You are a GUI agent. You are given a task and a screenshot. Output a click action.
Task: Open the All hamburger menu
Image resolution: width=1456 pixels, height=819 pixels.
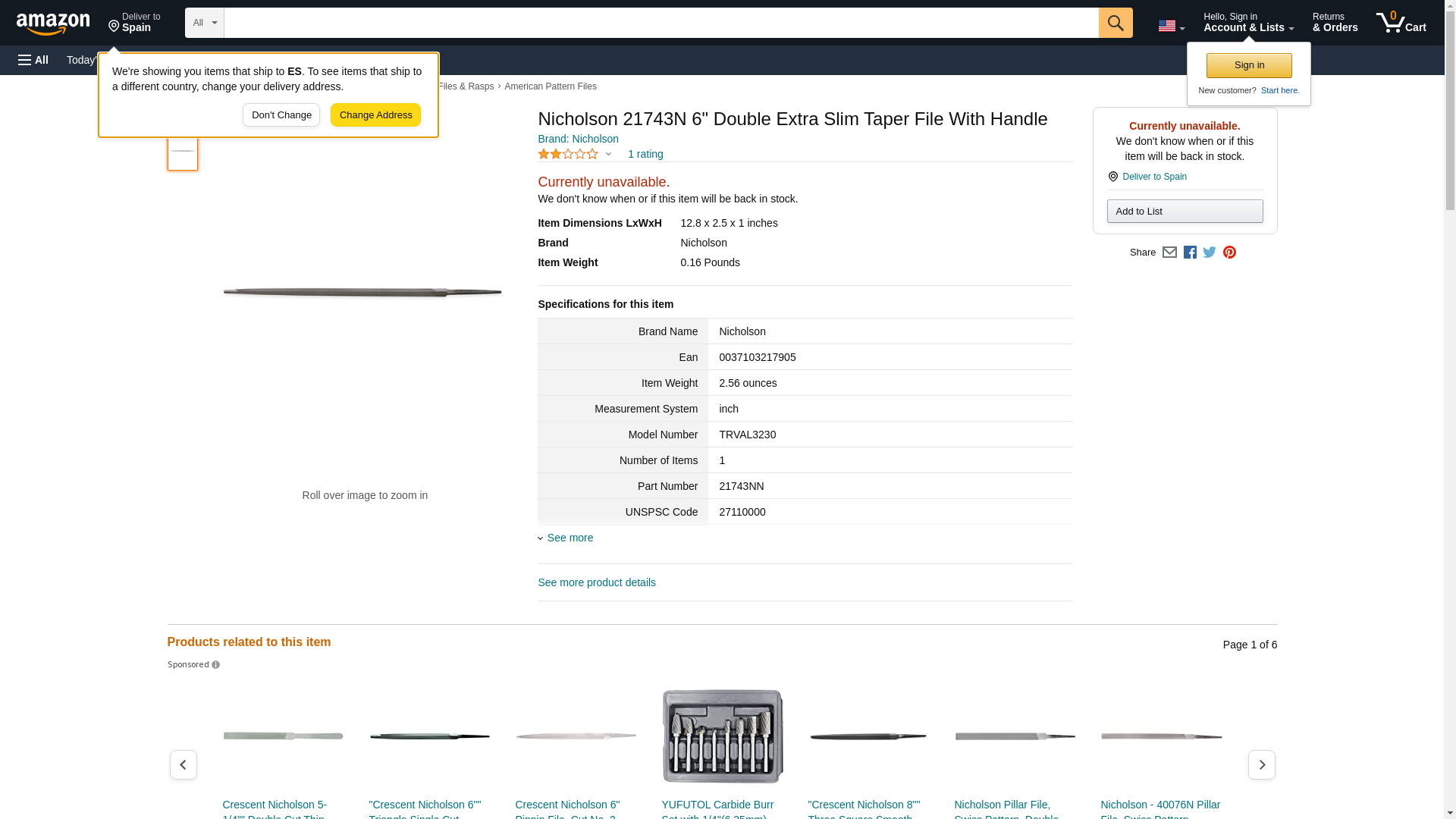point(33,60)
